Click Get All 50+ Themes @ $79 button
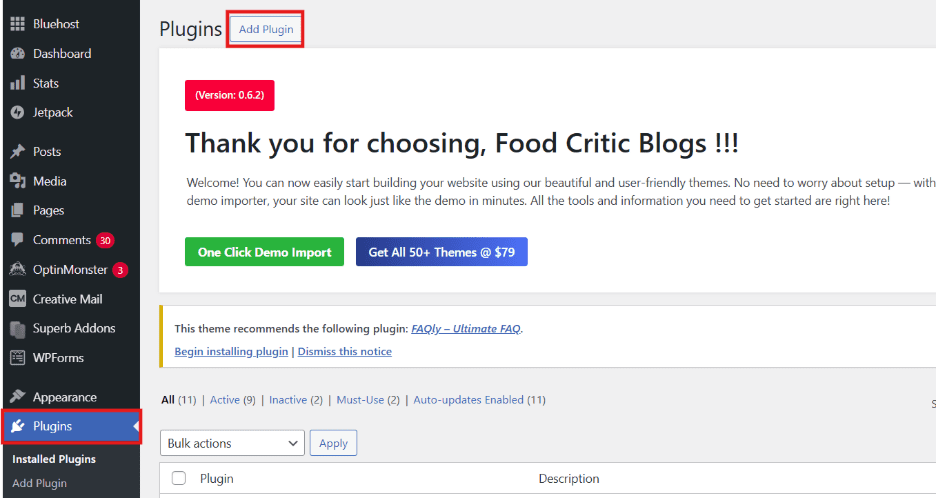Viewport: 936px width, 498px height. (x=442, y=252)
